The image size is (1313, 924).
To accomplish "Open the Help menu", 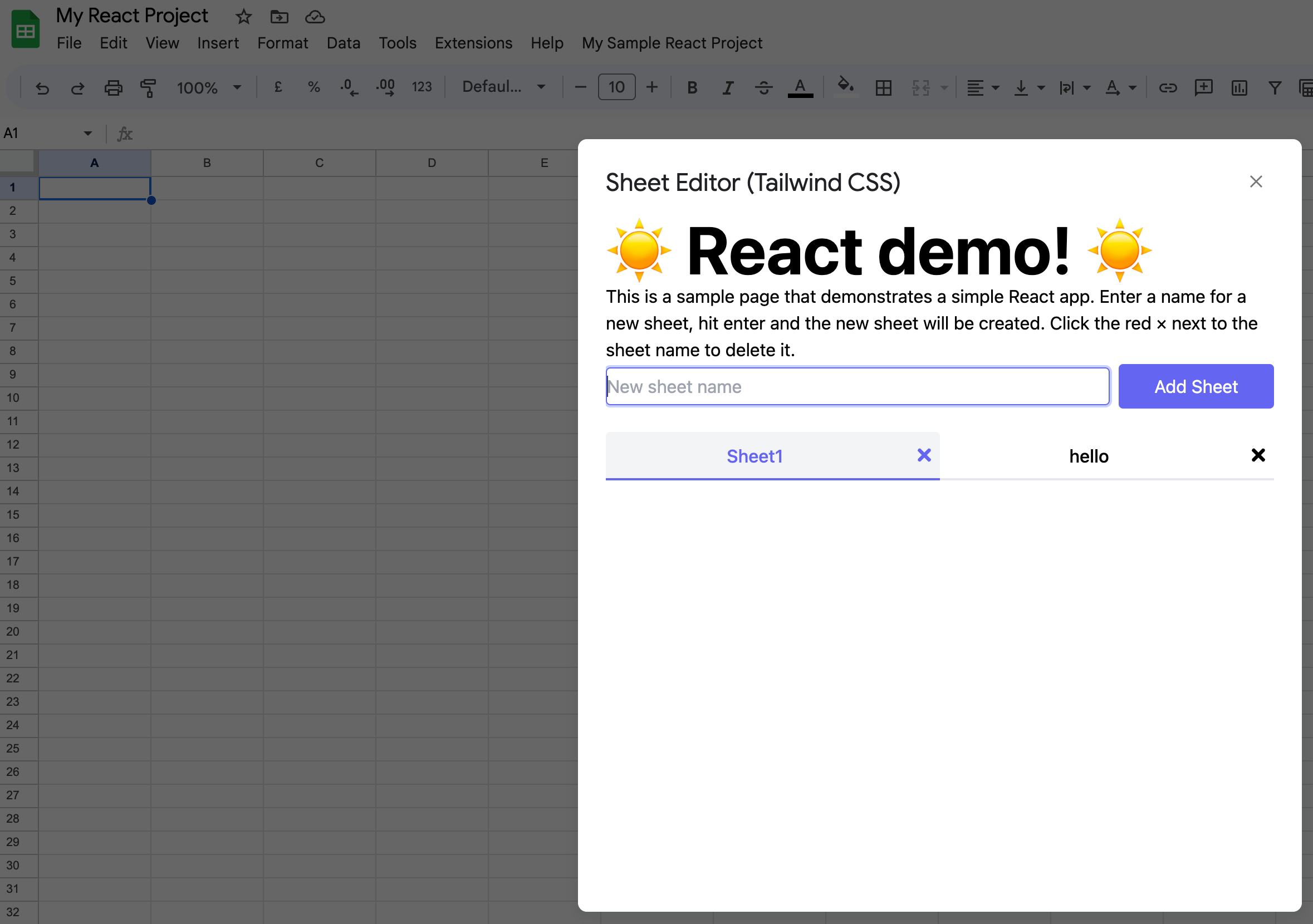I will (547, 43).
